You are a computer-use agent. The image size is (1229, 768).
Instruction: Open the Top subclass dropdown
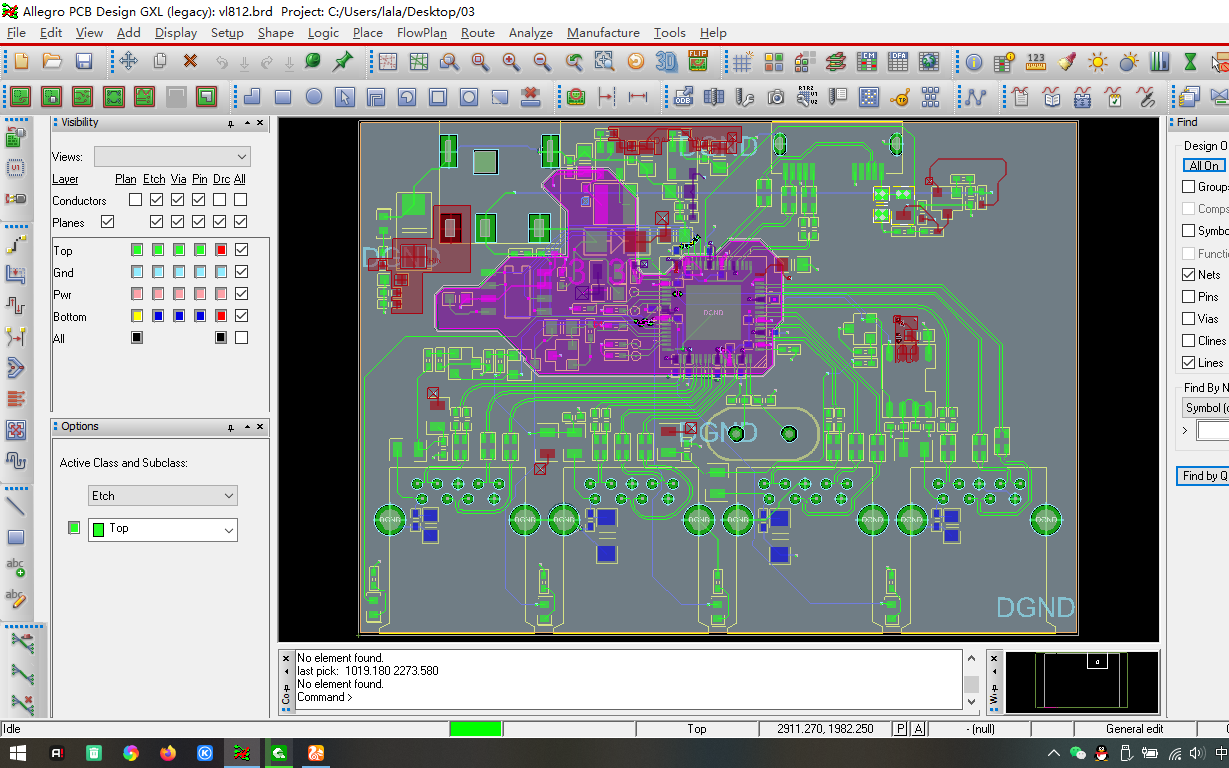pyautogui.click(x=162, y=529)
